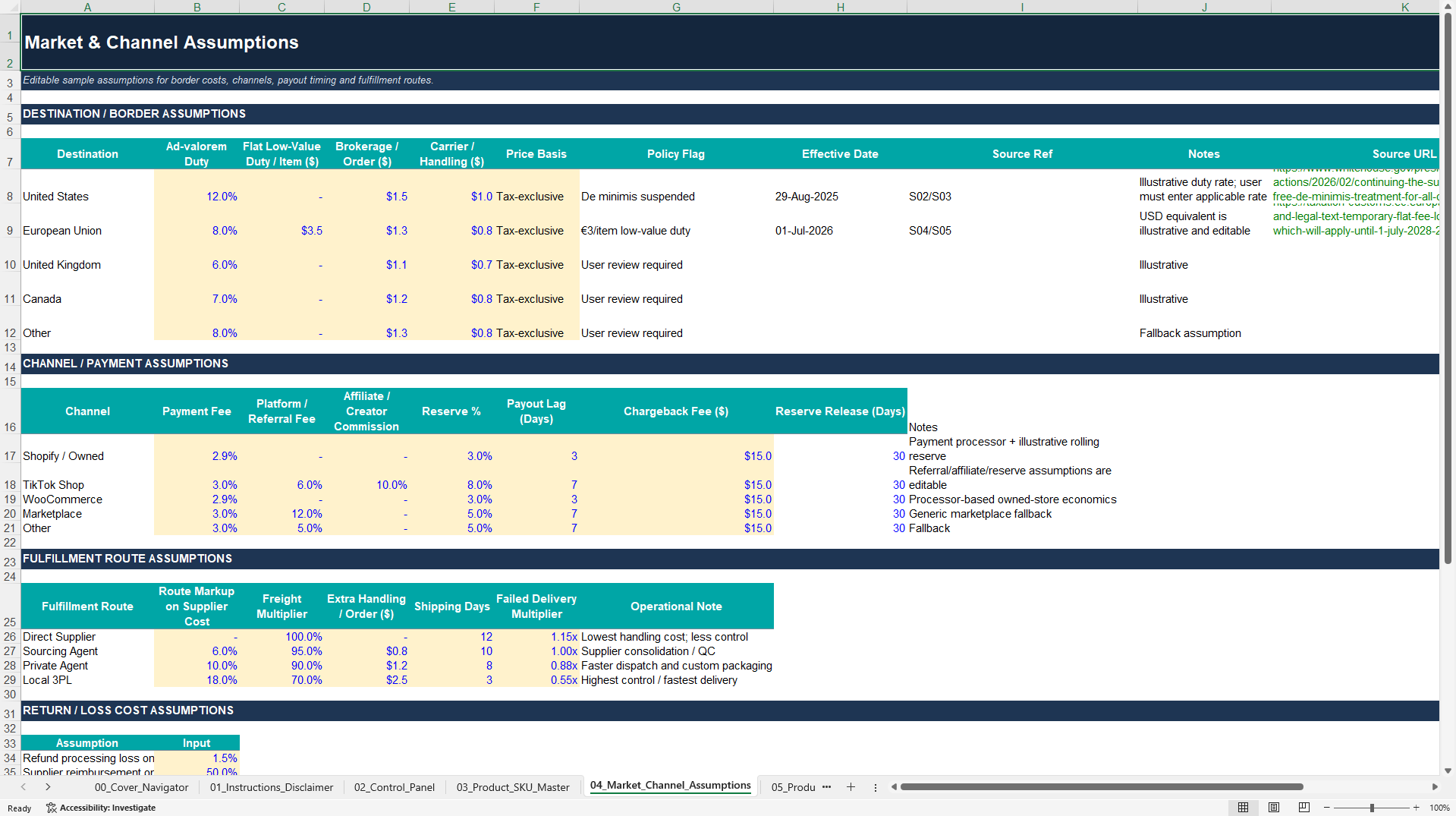Select Canada brokerage per order $1.2
This screenshot has width=1456, height=816.
366,289
